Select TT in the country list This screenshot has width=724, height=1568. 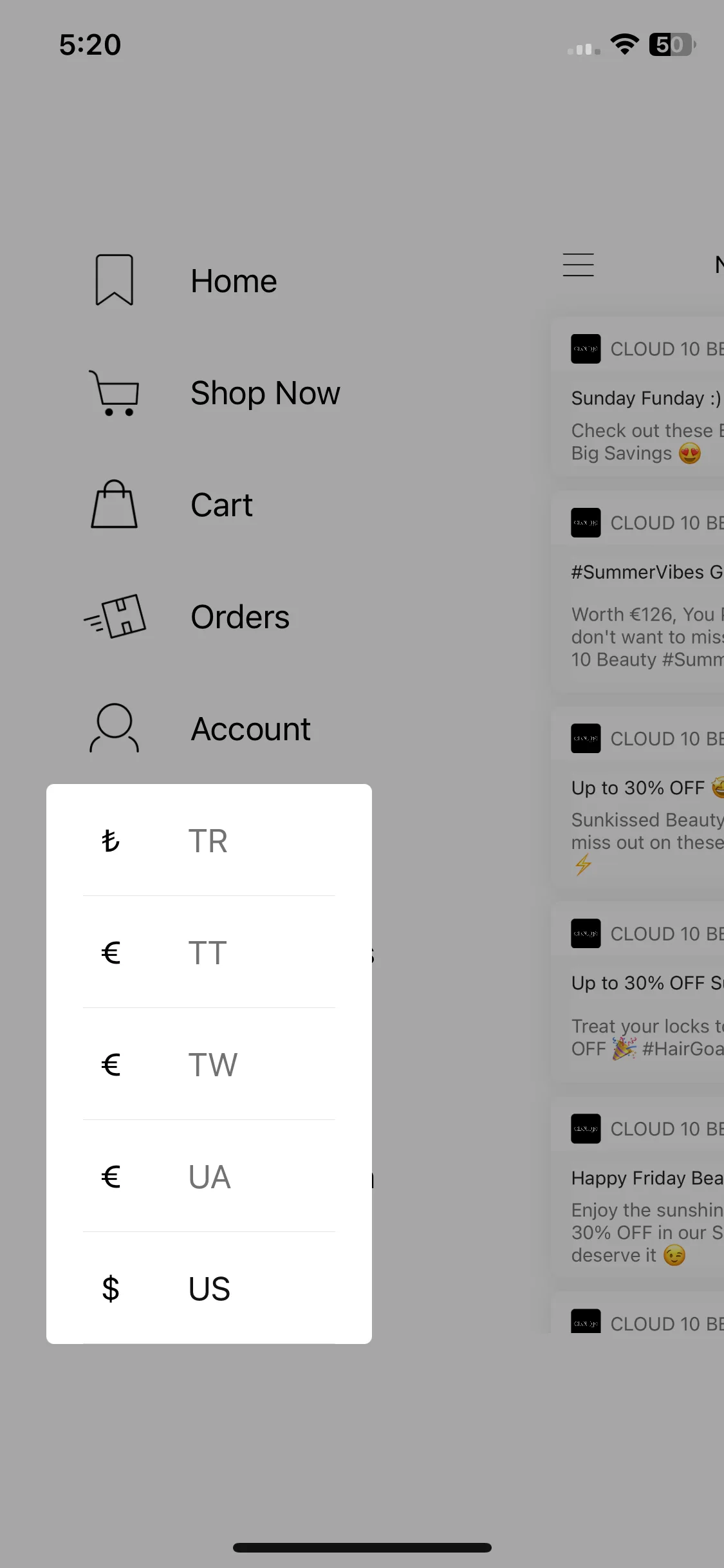point(209,952)
